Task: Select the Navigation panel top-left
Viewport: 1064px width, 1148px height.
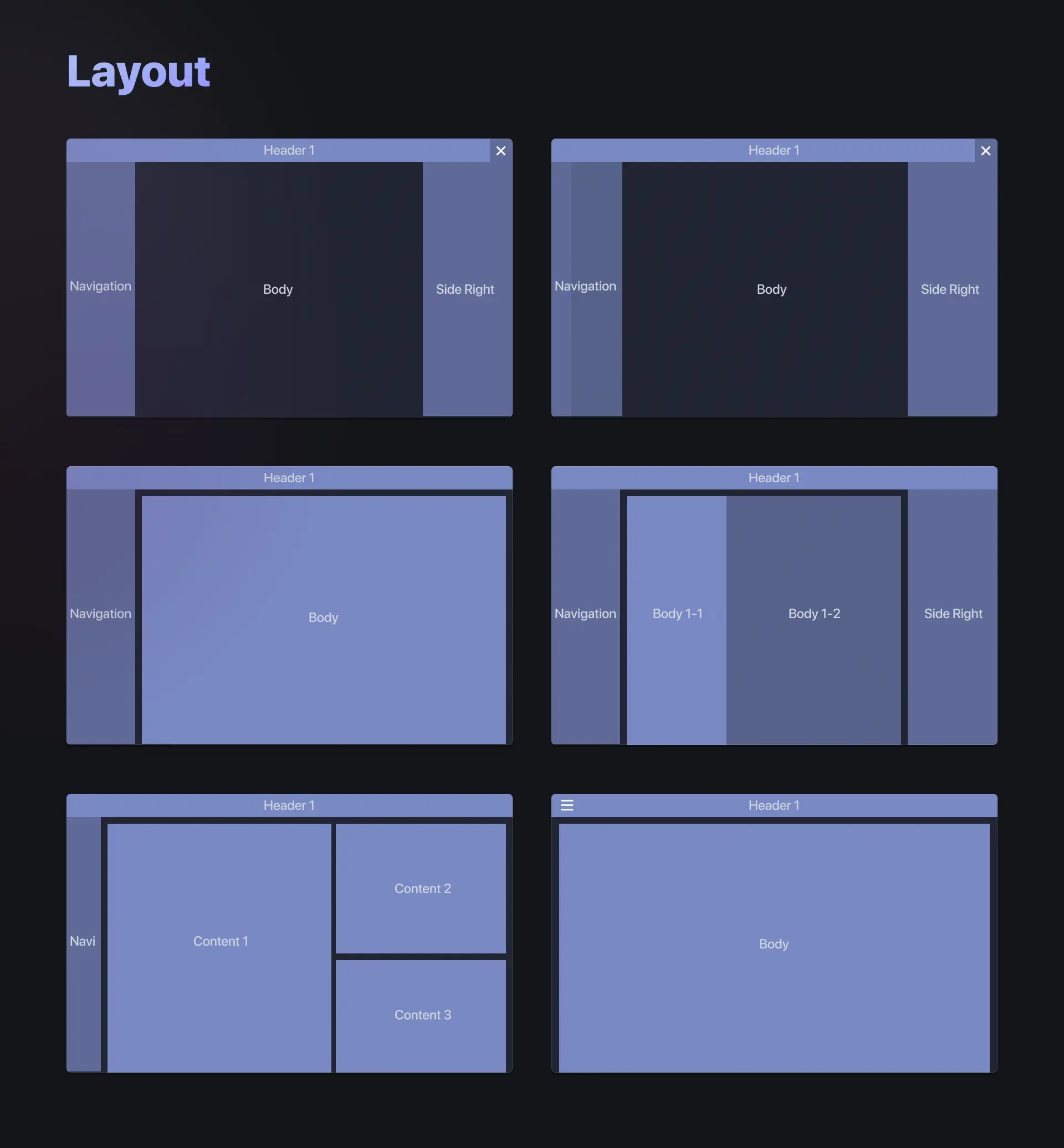Action: coord(100,289)
